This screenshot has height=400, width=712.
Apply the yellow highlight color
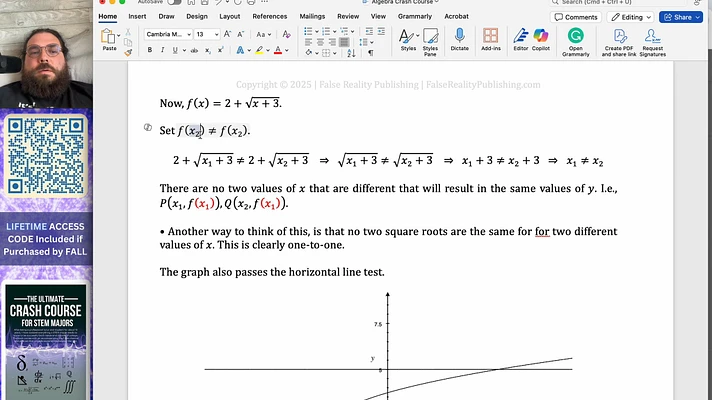click(259, 50)
